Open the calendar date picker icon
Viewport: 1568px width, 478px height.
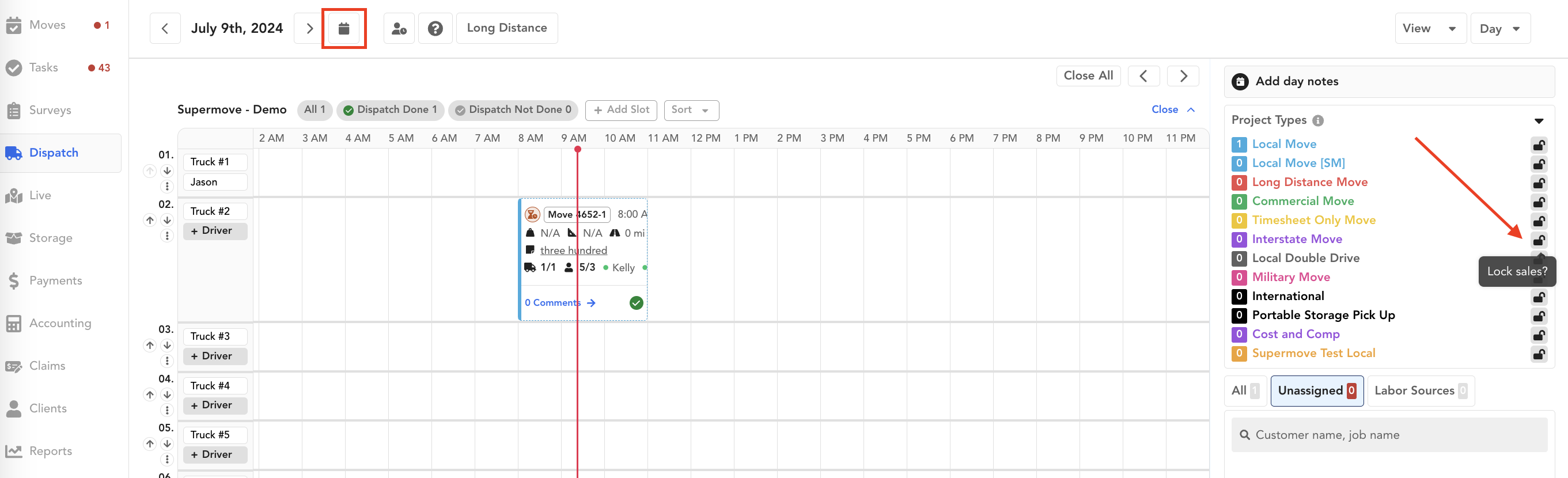click(x=344, y=29)
